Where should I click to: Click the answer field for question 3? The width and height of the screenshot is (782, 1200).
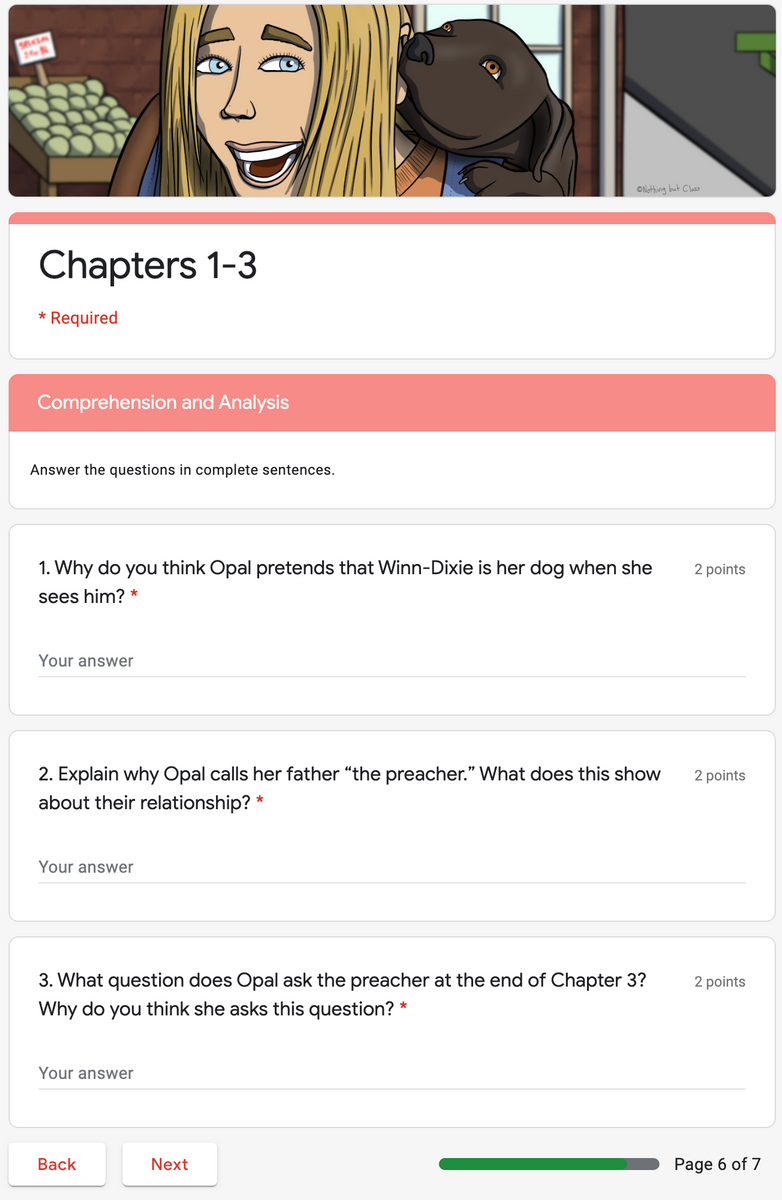click(x=390, y=1073)
